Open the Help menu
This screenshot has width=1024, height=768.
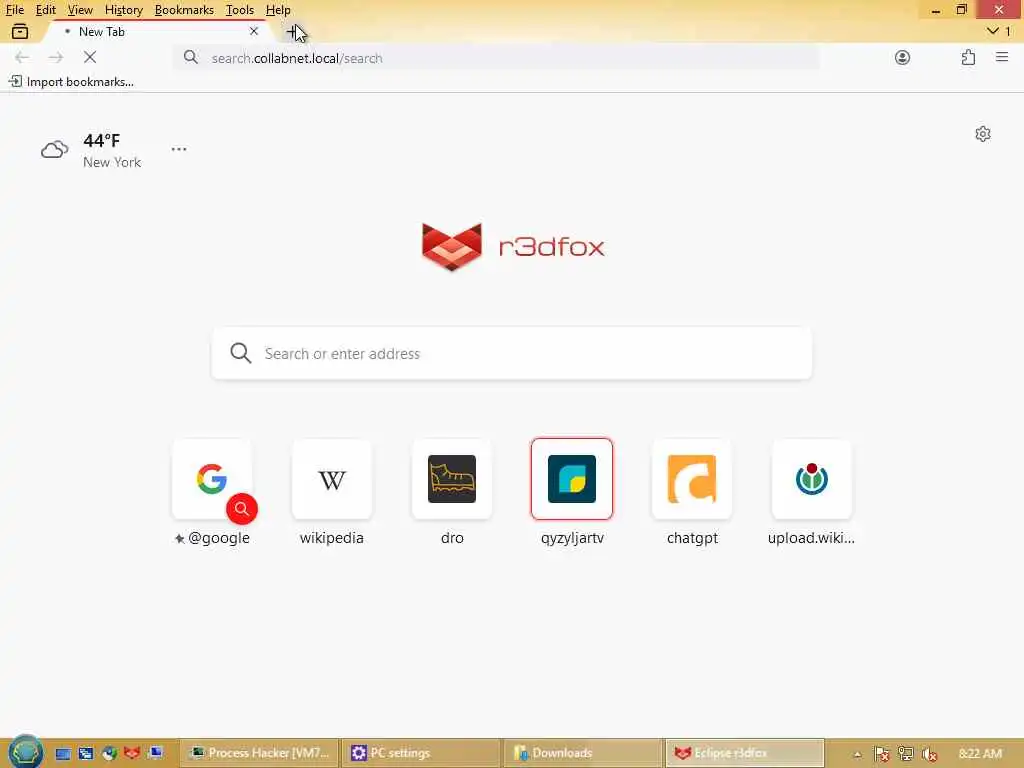tap(278, 10)
